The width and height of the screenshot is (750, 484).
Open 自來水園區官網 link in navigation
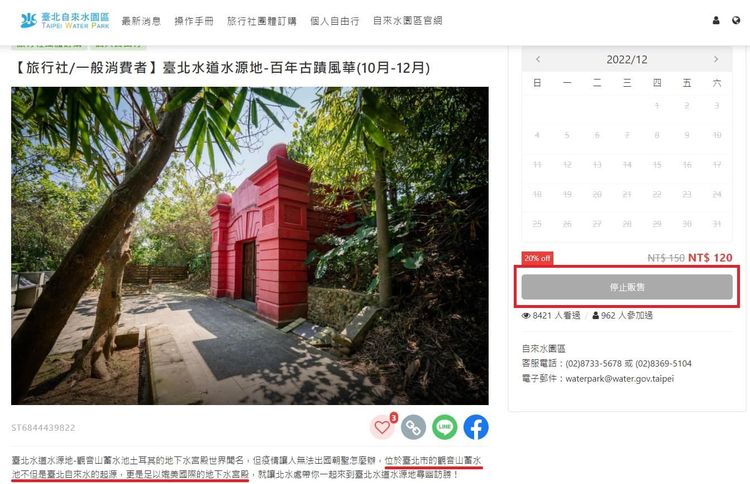(408, 21)
